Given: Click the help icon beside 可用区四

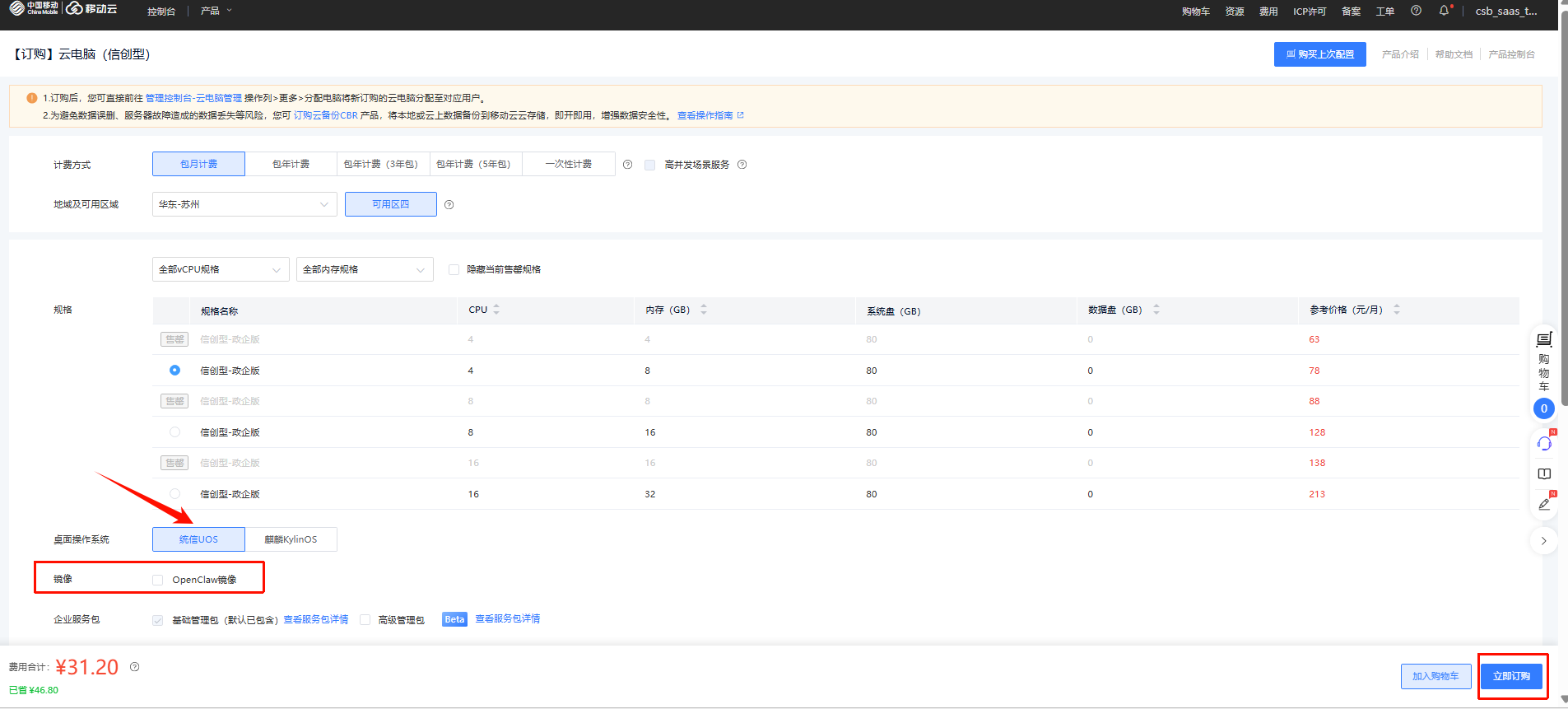Looking at the screenshot, I should coord(449,205).
